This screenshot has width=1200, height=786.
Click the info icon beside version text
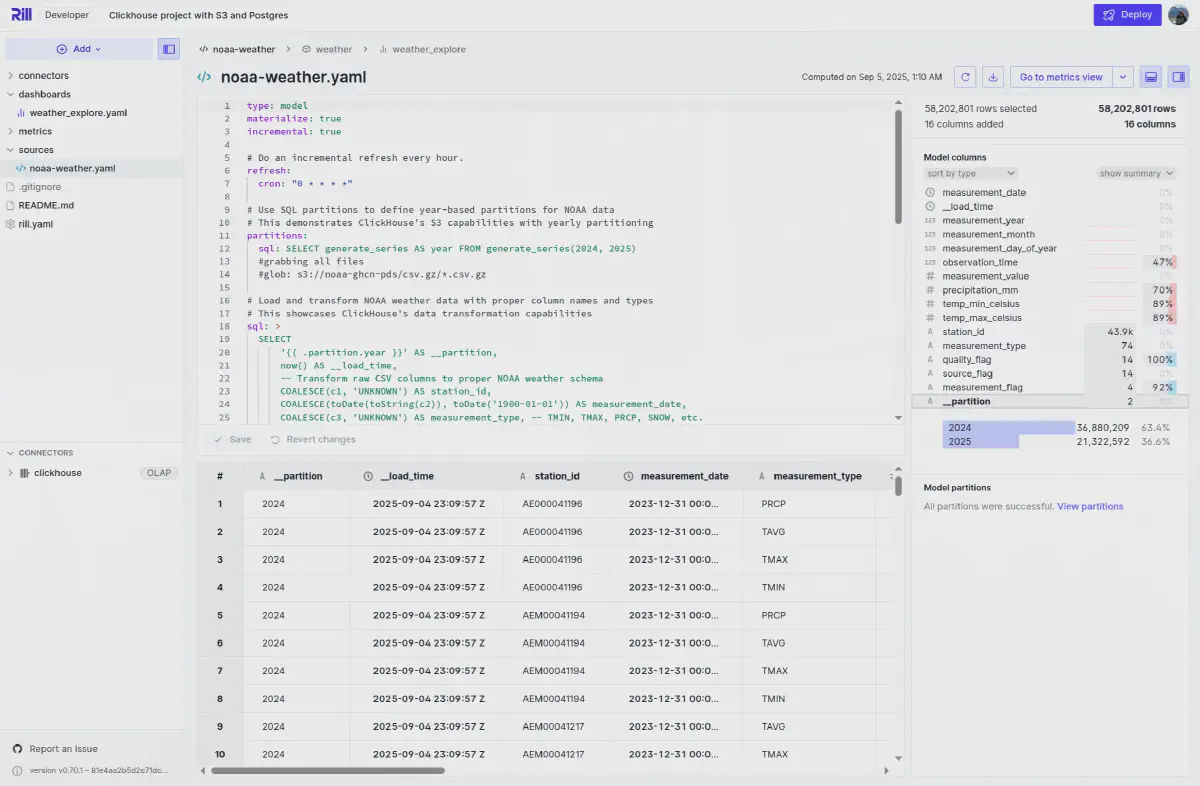click(17, 771)
